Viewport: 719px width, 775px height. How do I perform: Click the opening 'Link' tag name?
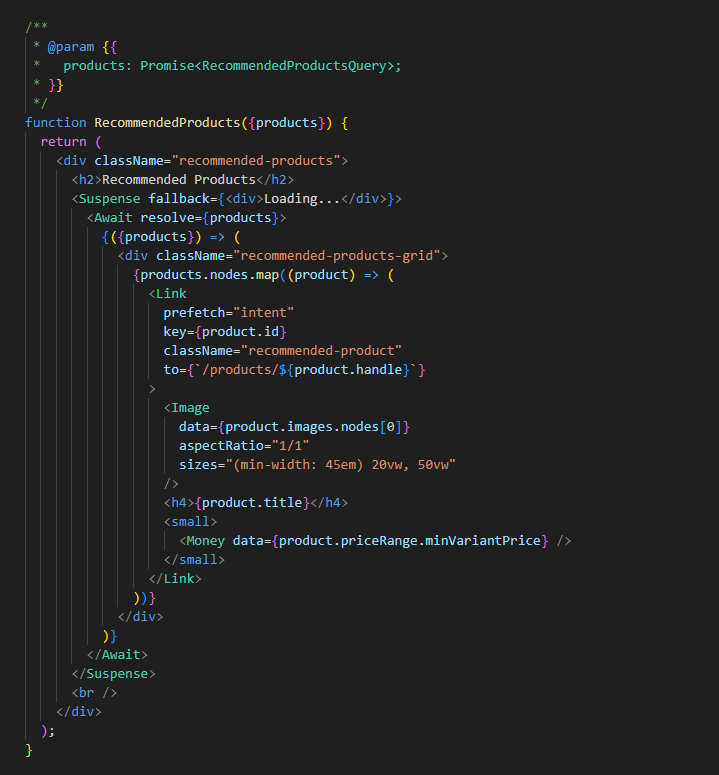[x=171, y=294]
